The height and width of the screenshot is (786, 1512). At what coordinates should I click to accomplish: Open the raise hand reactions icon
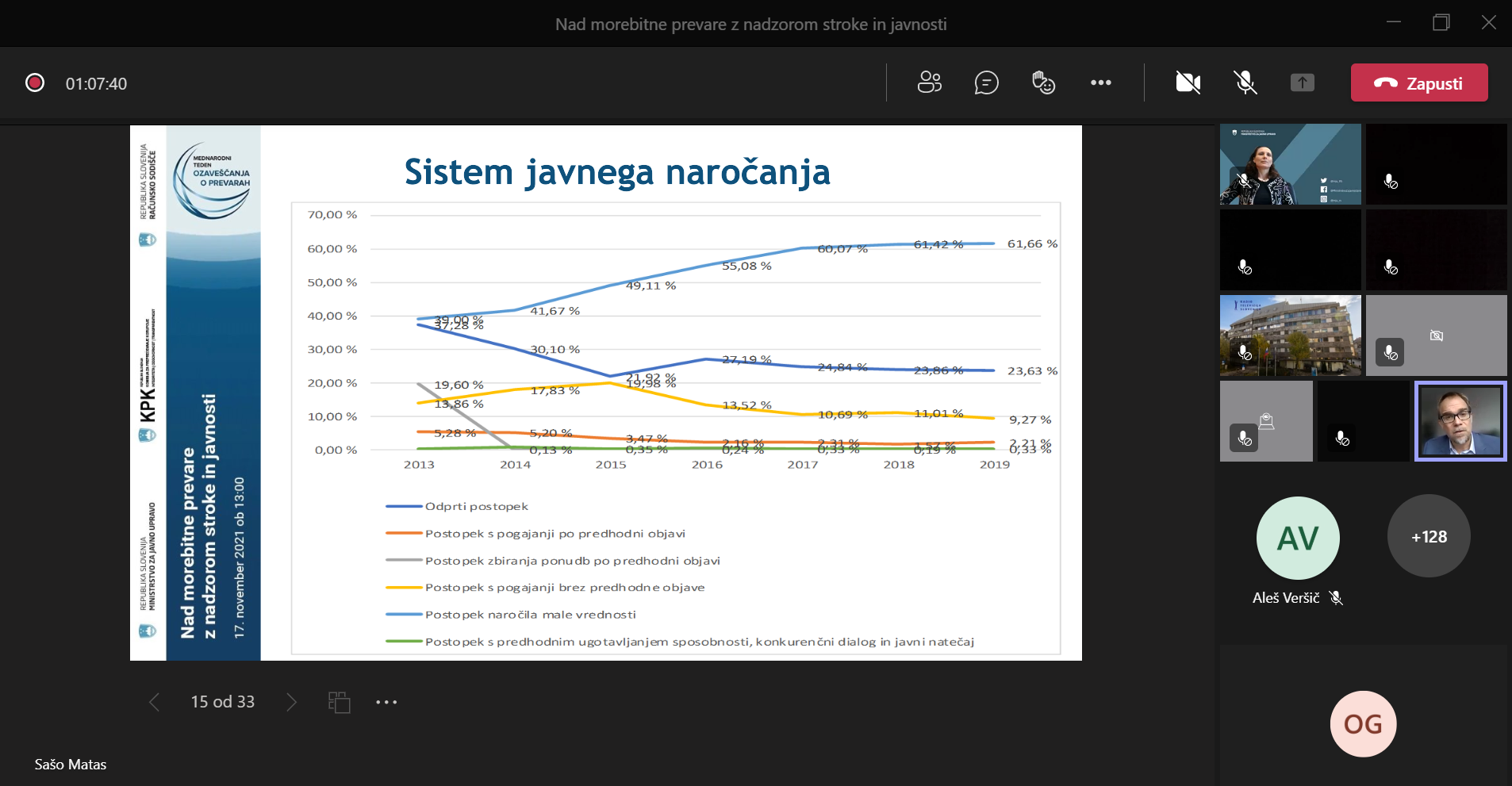1043,82
